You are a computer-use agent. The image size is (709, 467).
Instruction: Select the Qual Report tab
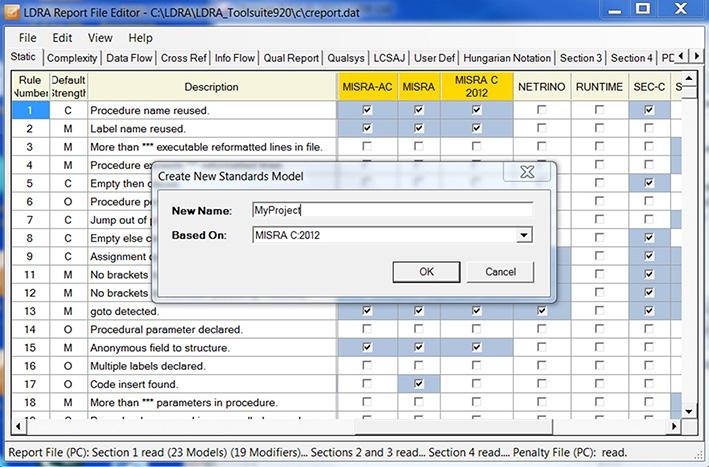(x=291, y=58)
